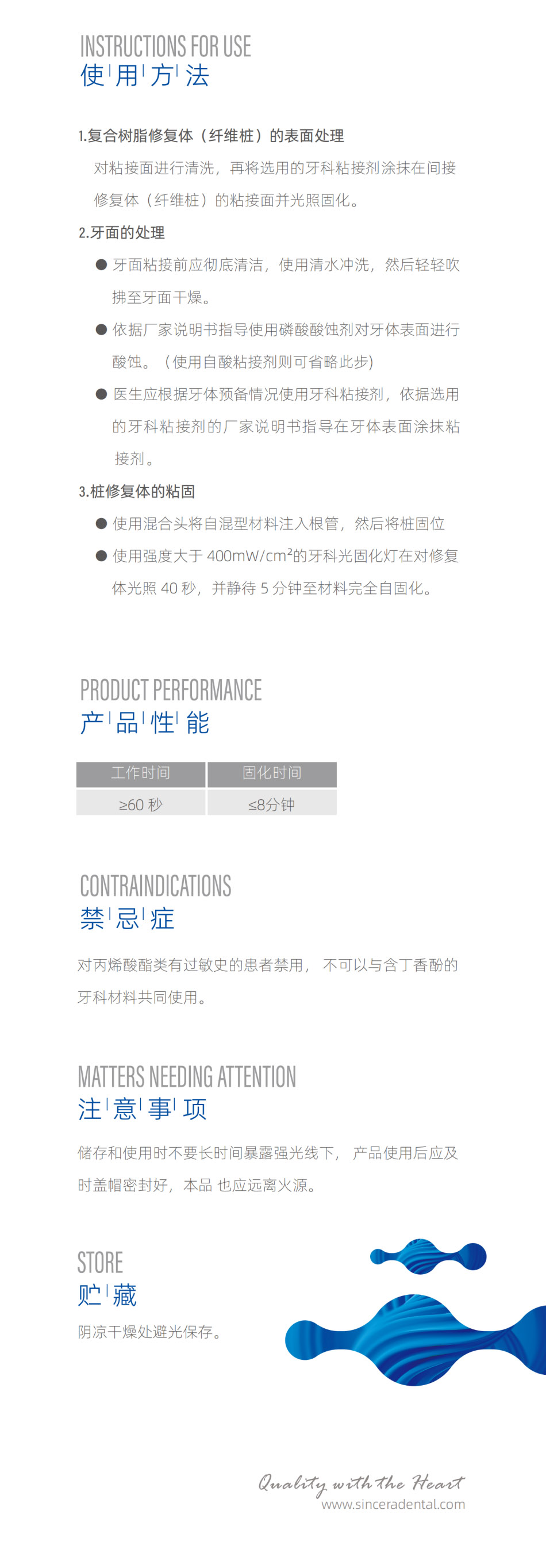Click the ≥60 秒 table cell

click(x=141, y=804)
